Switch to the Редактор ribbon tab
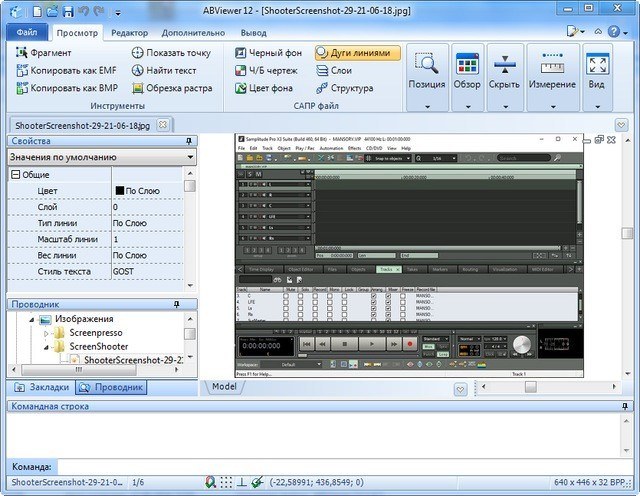Image resolution: width=640 pixels, height=496 pixels. pyautogui.click(x=129, y=32)
